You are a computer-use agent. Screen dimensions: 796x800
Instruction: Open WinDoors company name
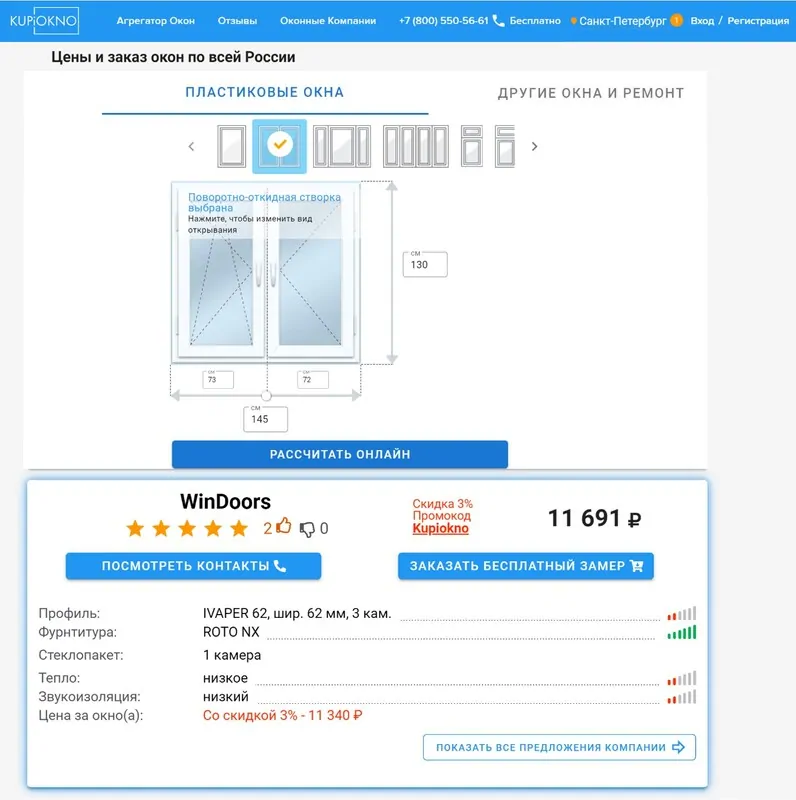coord(226,502)
